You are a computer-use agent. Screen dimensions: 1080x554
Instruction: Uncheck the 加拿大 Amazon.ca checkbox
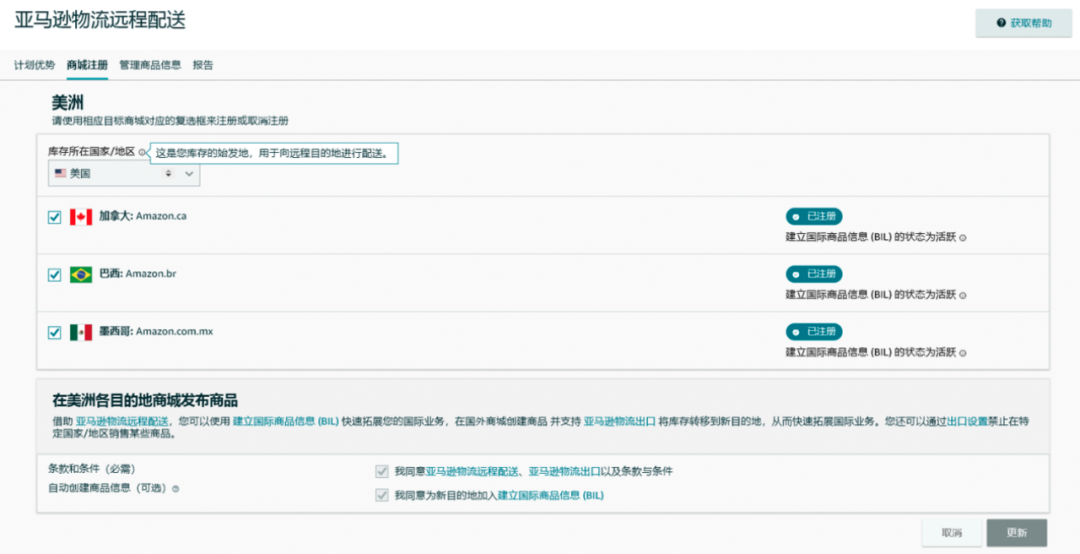click(x=54, y=217)
